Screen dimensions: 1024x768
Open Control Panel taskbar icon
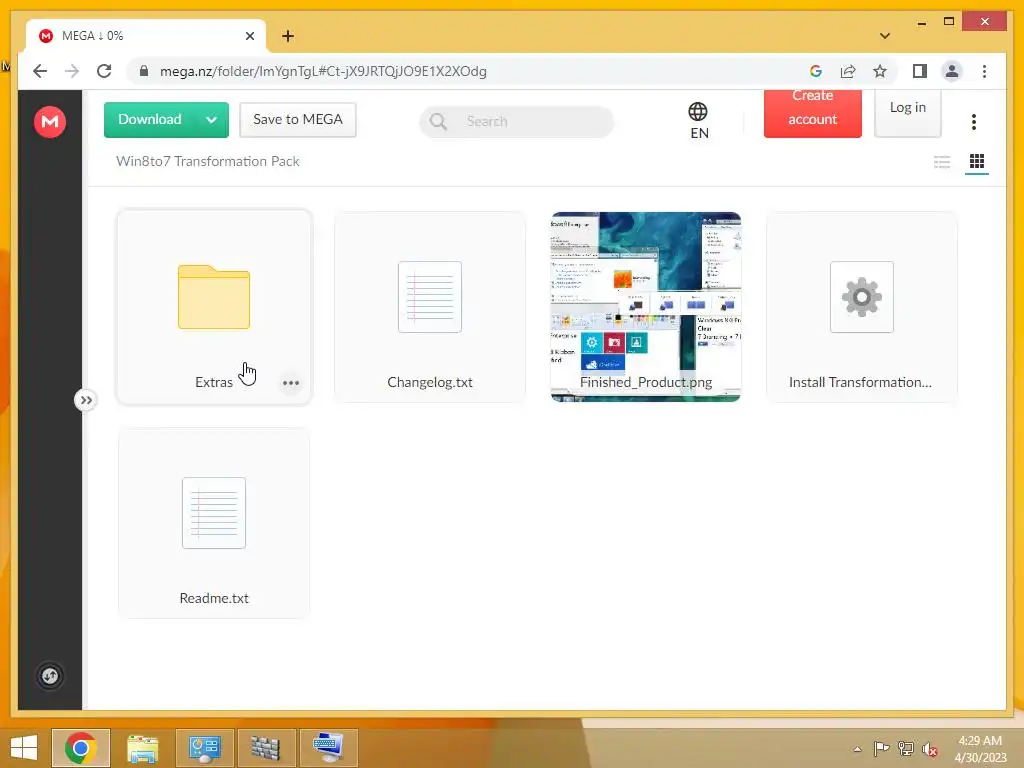(204, 748)
